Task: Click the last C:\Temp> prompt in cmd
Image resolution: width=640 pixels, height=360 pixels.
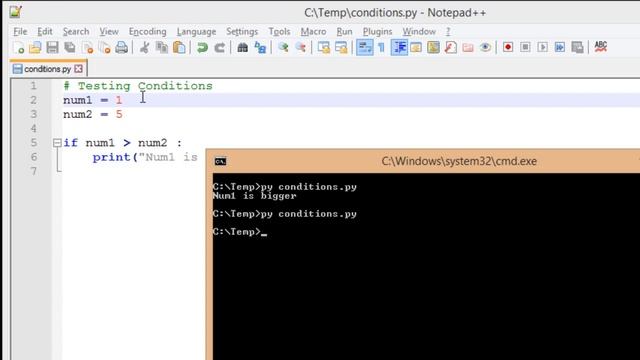Action: point(236,232)
